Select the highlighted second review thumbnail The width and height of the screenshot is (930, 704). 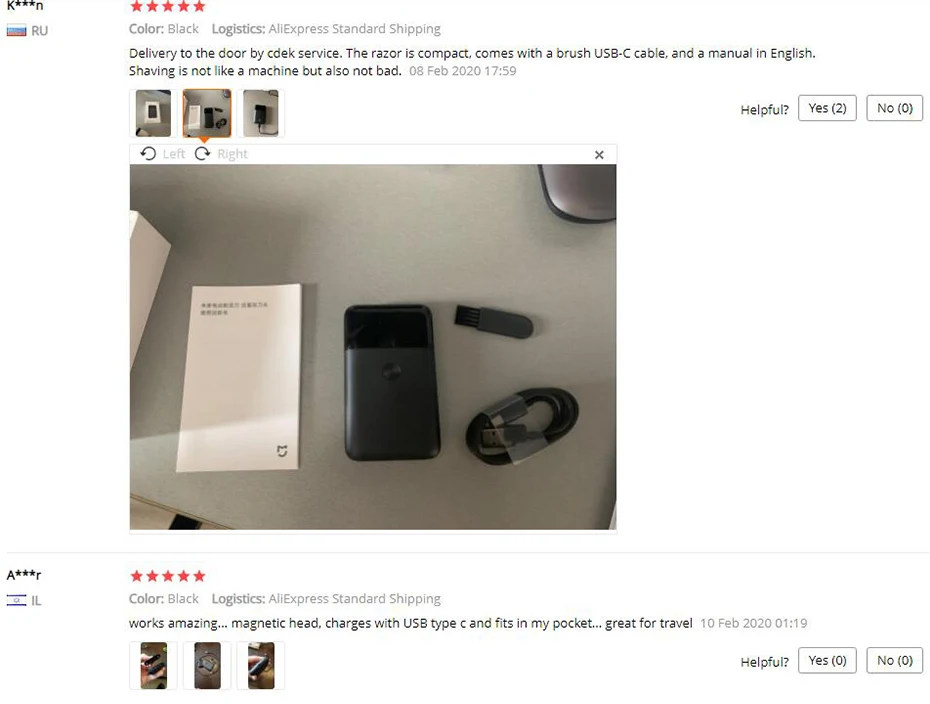tap(207, 113)
